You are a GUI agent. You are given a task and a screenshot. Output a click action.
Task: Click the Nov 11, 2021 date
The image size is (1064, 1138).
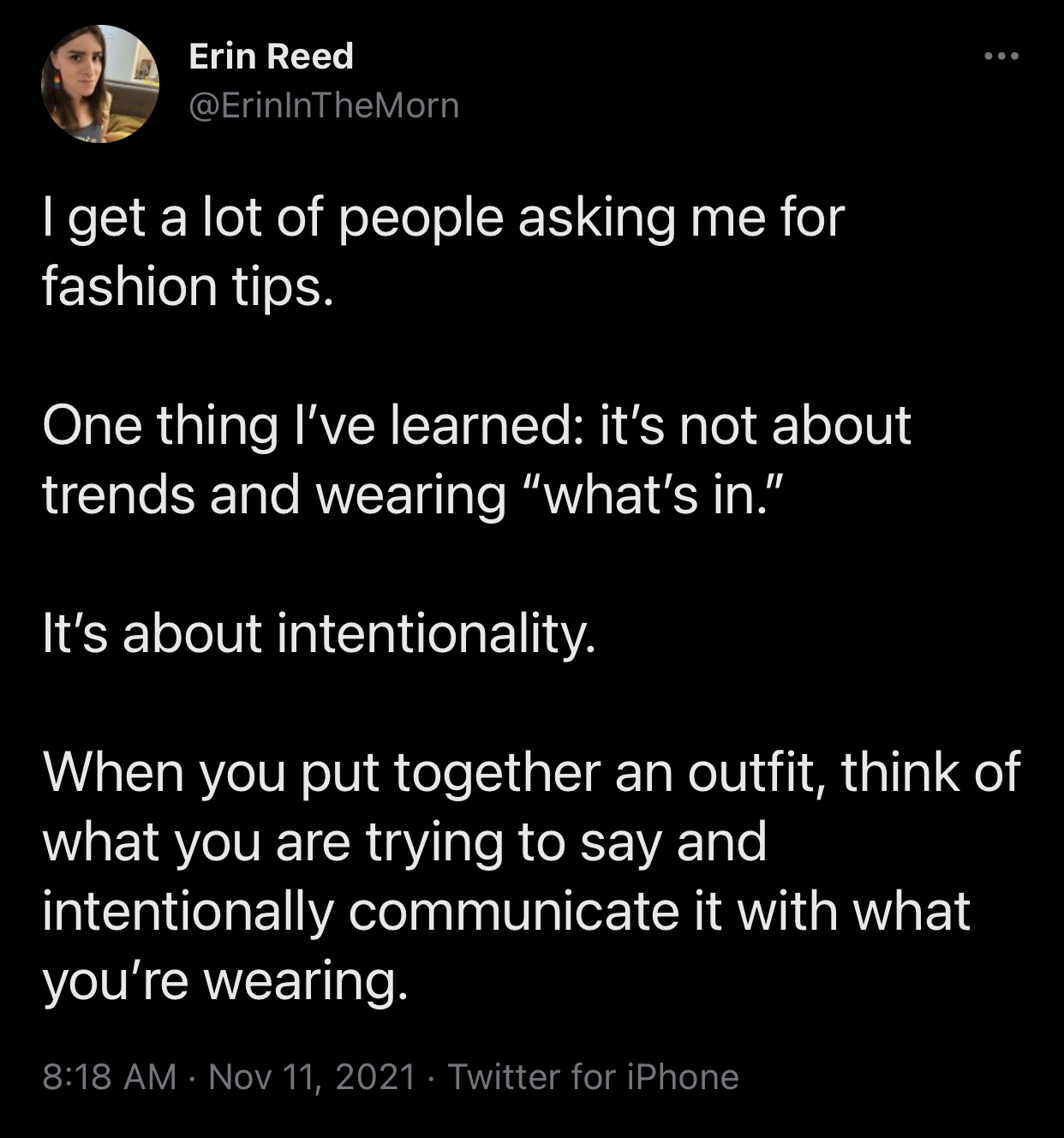pyautogui.click(x=312, y=1076)
